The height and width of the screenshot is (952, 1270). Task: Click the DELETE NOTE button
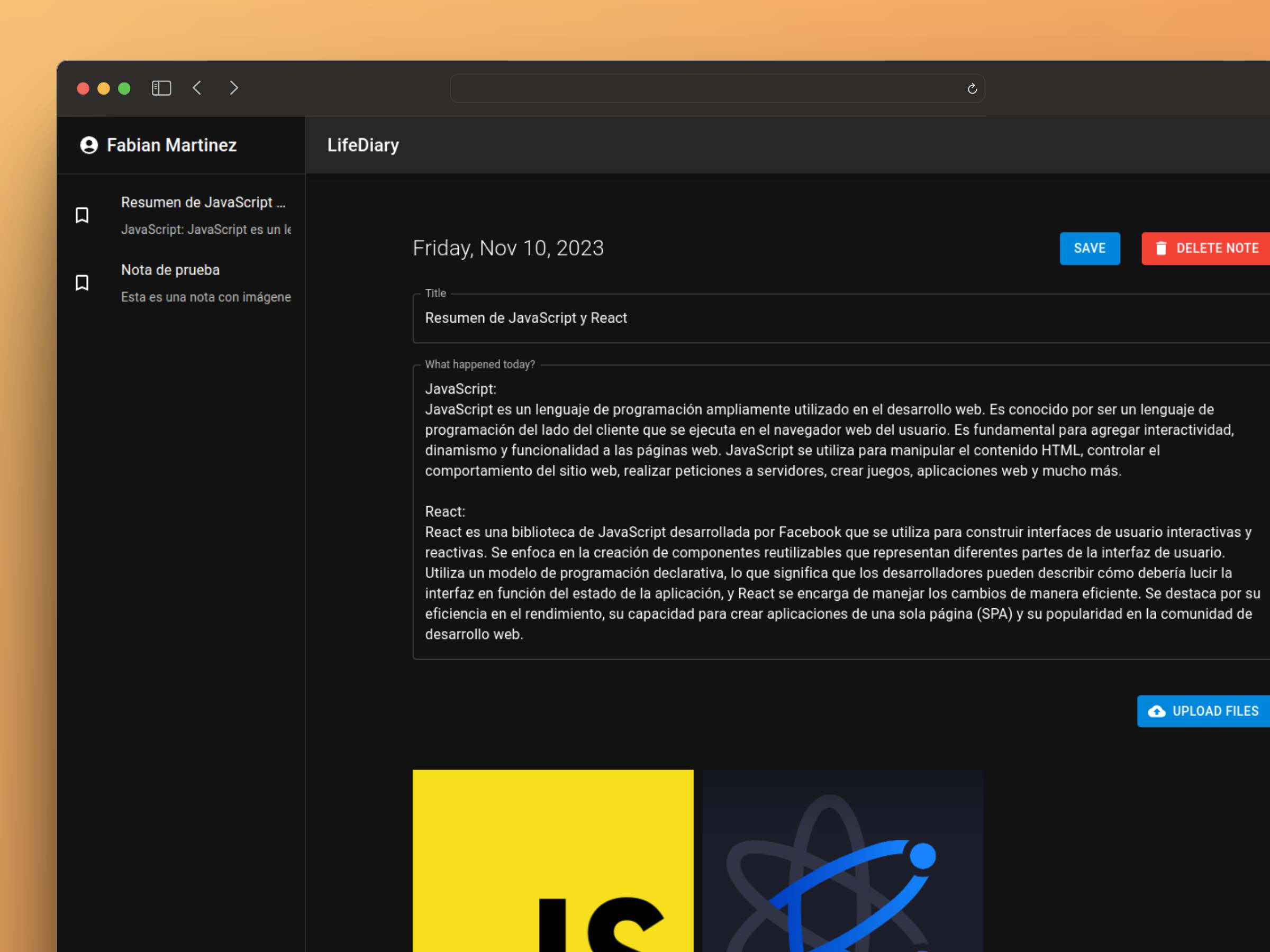coord(1205,249)
